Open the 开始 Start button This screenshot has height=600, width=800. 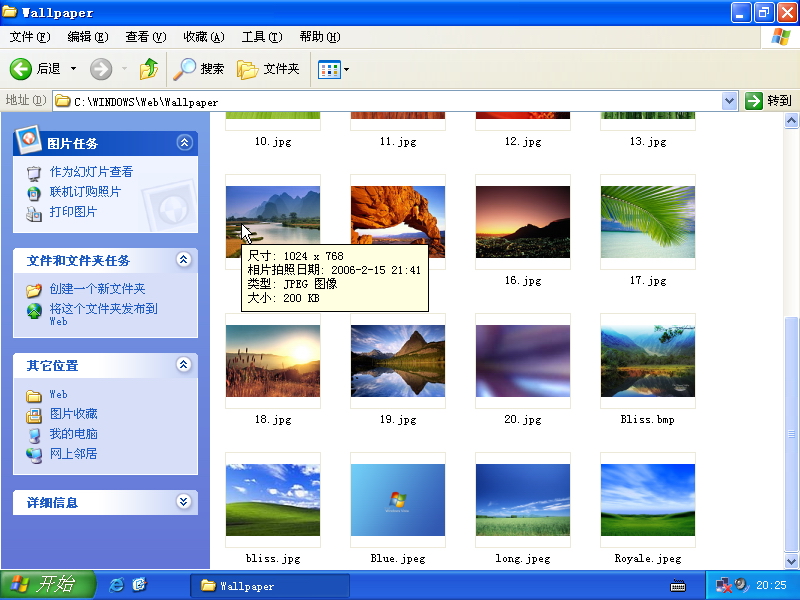coord(47,585)
